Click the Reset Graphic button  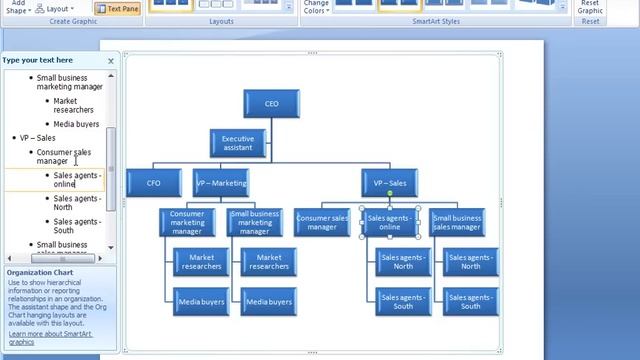[590, 7]
